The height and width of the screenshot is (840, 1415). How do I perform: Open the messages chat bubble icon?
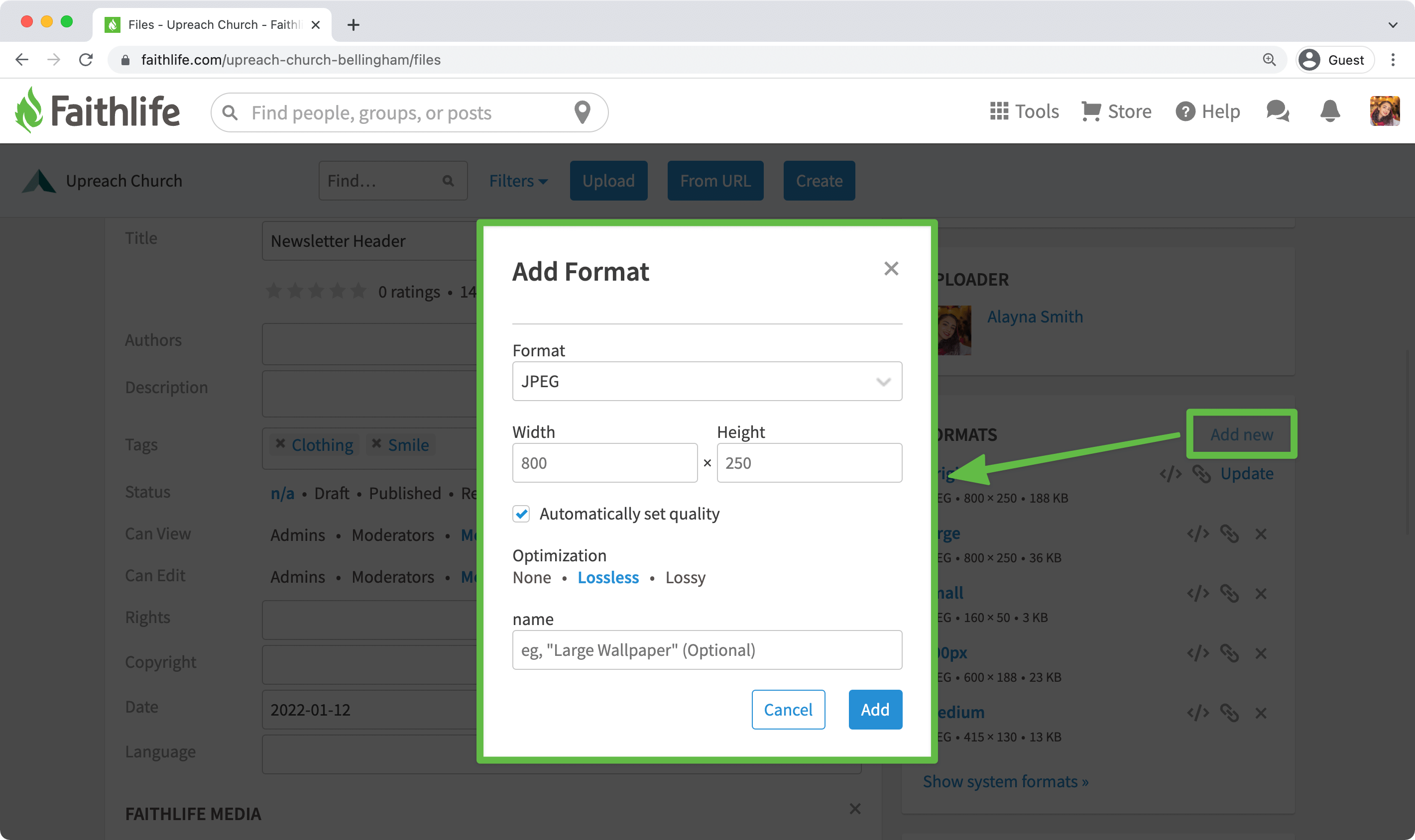tap(1278, 111)
